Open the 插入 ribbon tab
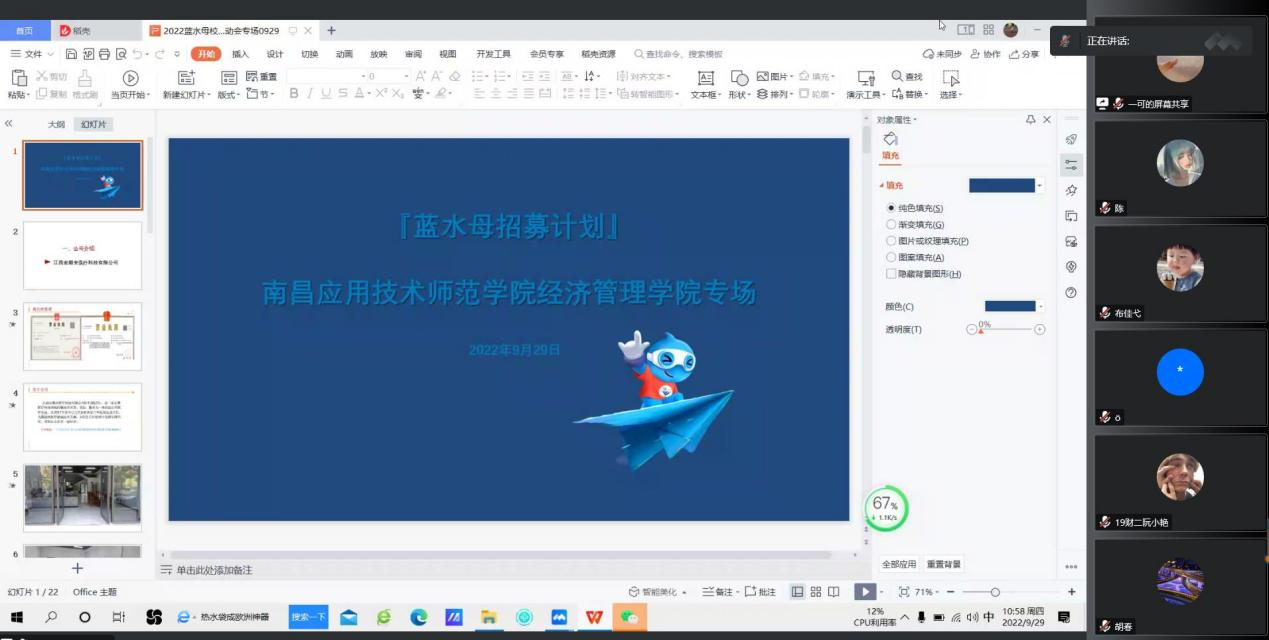Screen dimensions: 1269x640 click(240, 54)
